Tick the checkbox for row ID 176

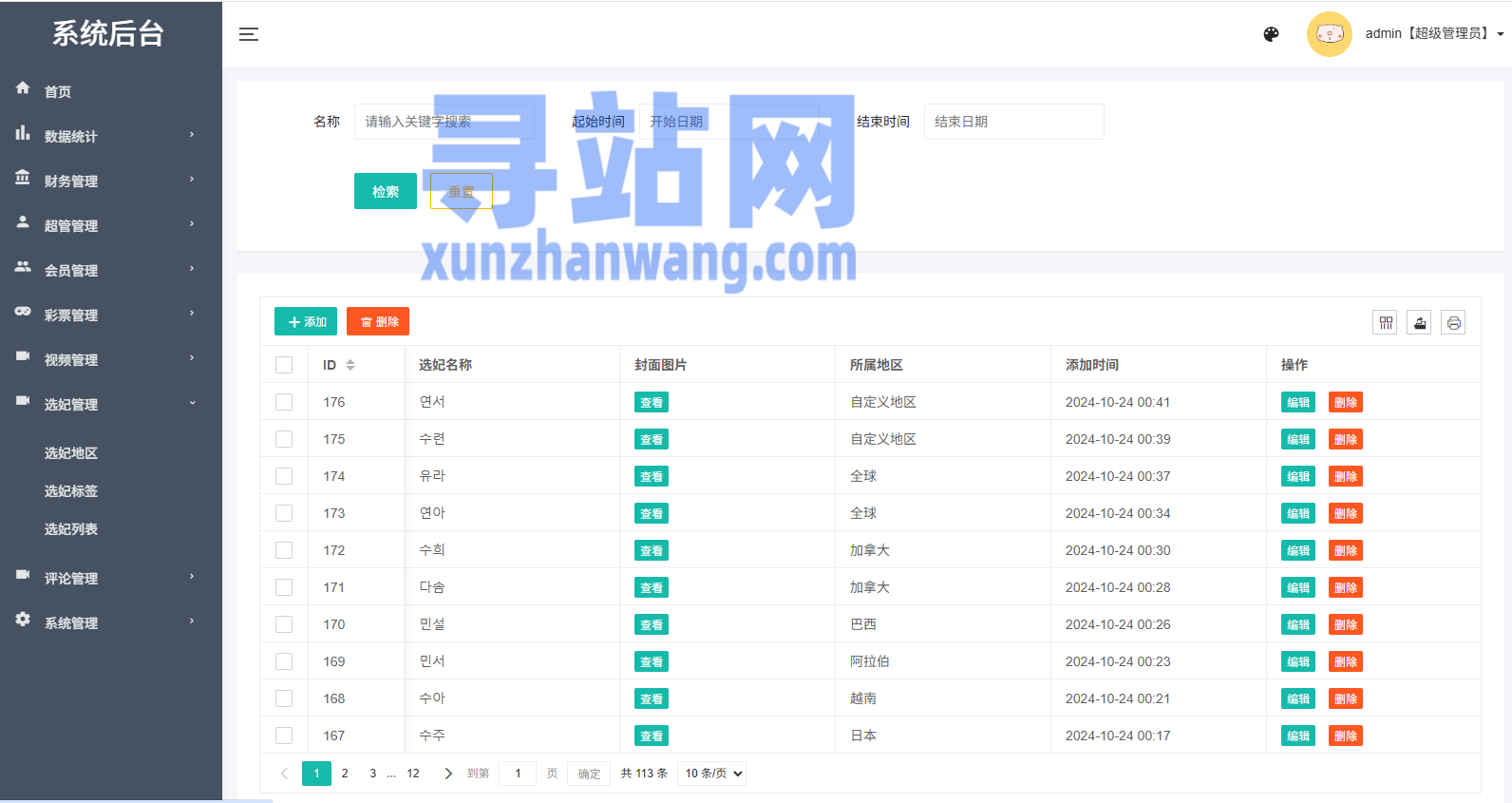(x=284, y=402)
